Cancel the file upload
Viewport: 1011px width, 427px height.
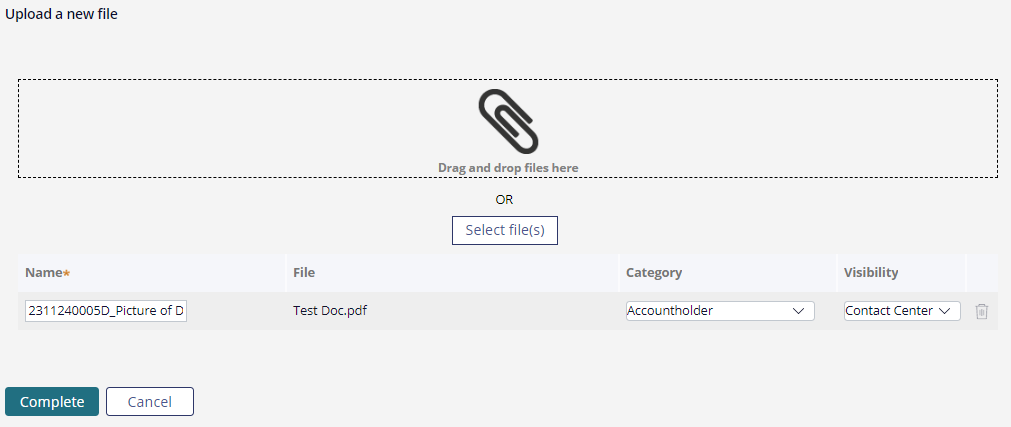tap(150, 402)
